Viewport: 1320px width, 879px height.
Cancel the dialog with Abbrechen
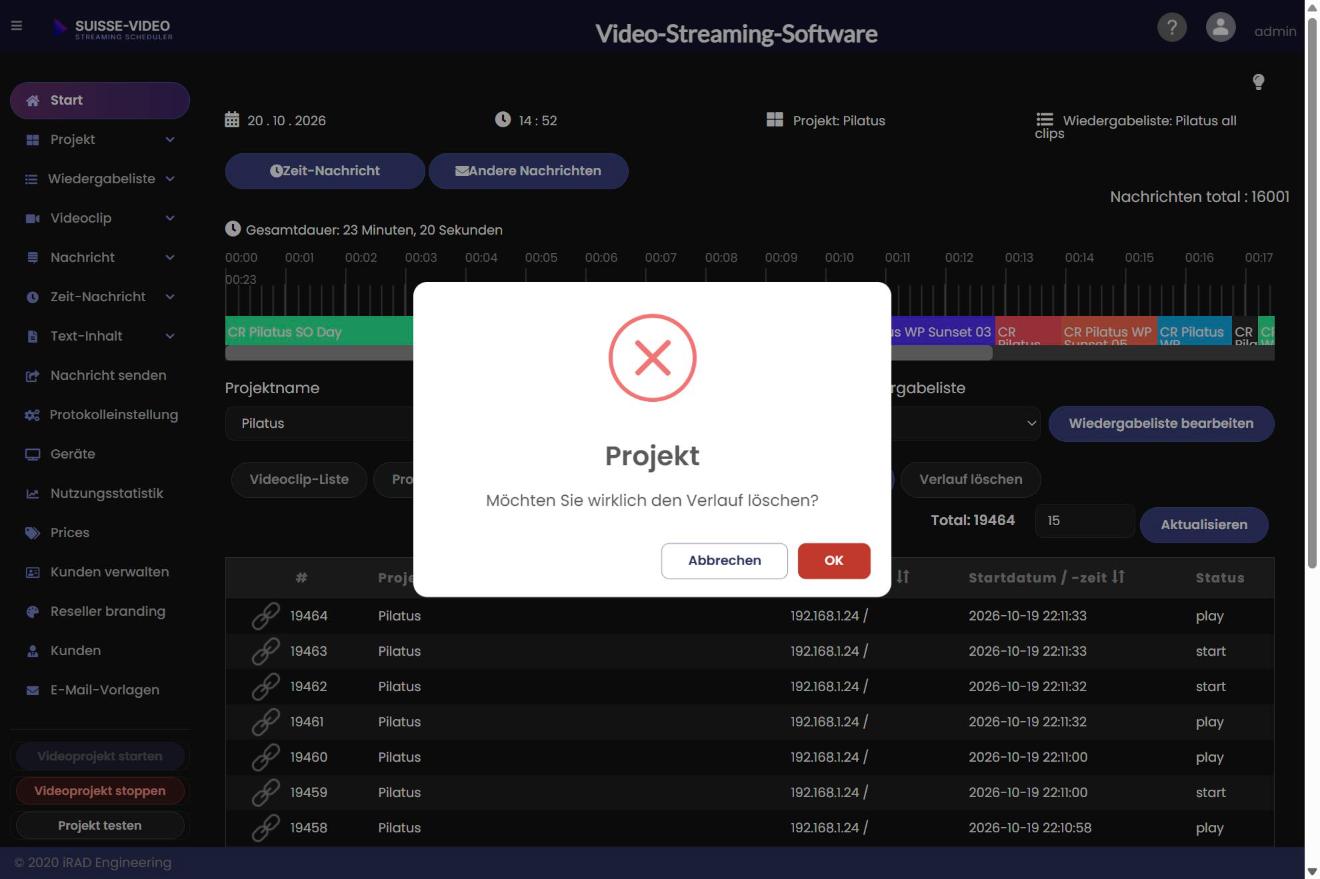[x=724, y=560]
